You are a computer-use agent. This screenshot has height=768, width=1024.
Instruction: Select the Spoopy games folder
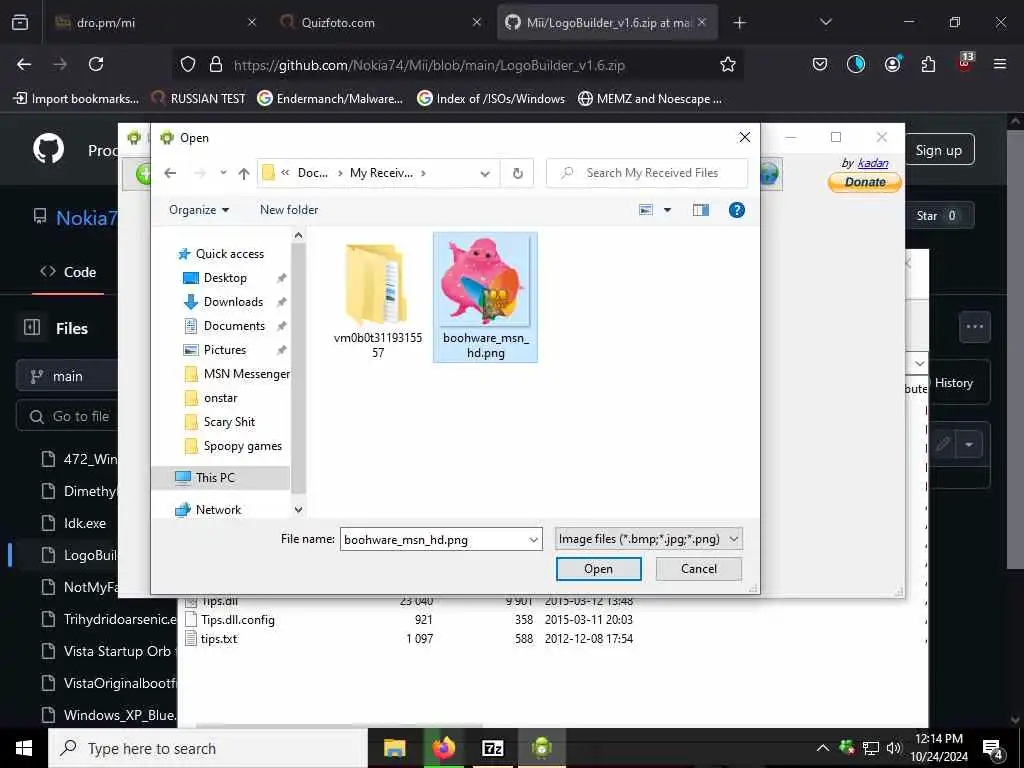click(x=242, y=446)
